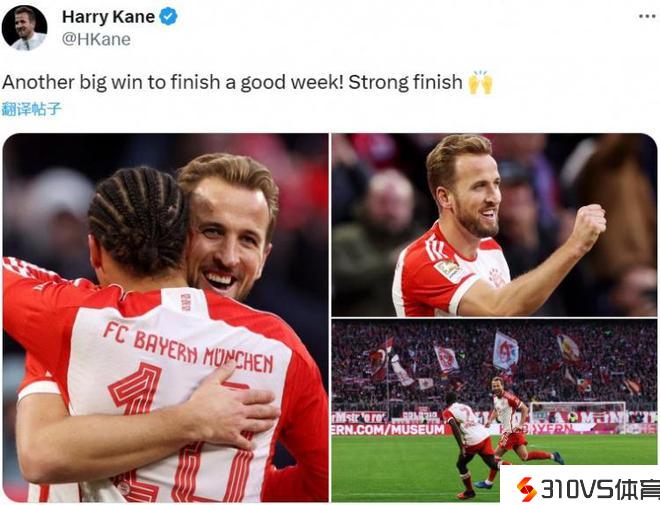
Task: Click the 翻译帖子 translate post link
Action: click(32, 109)
